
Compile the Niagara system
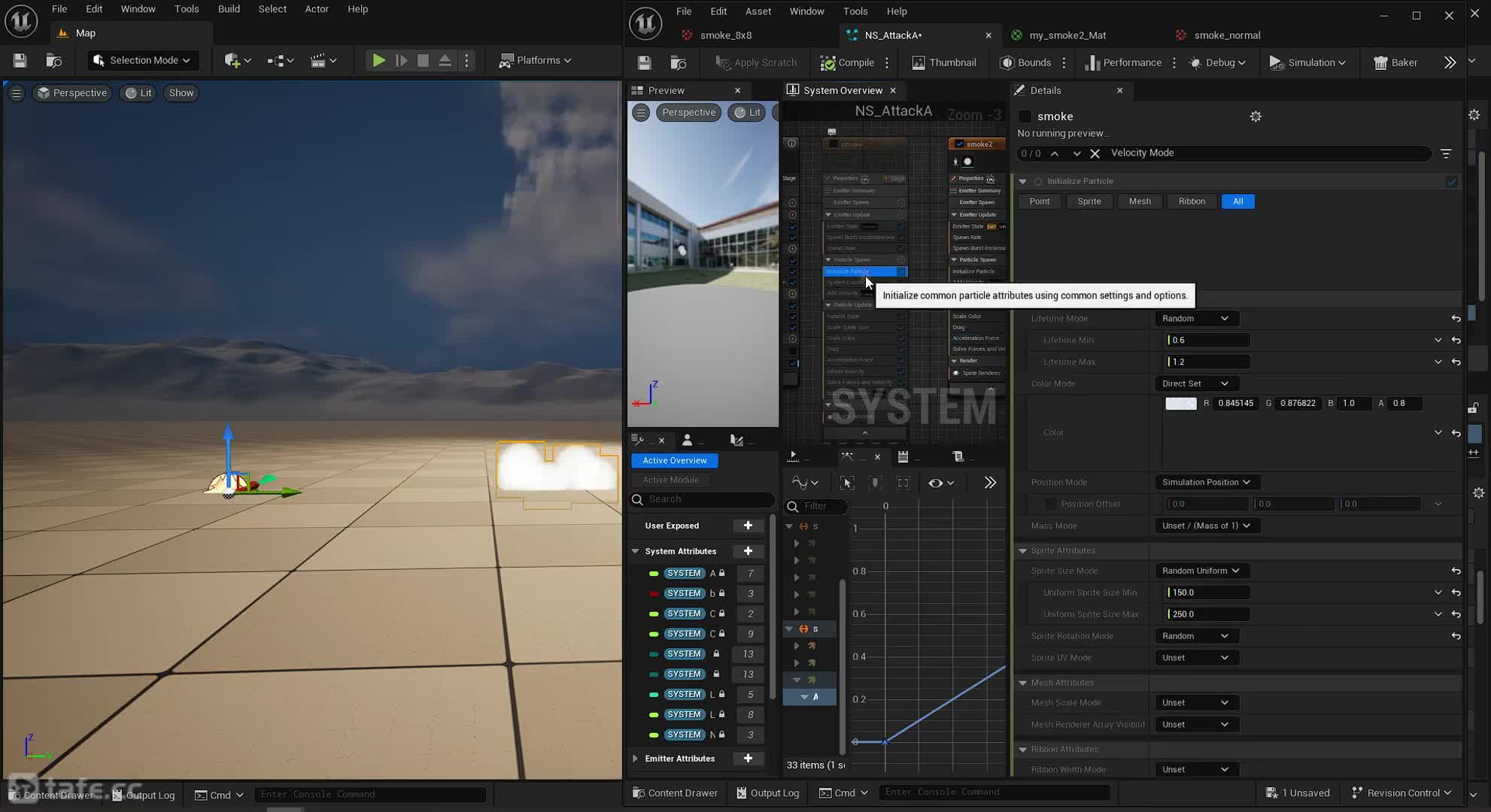847,62
